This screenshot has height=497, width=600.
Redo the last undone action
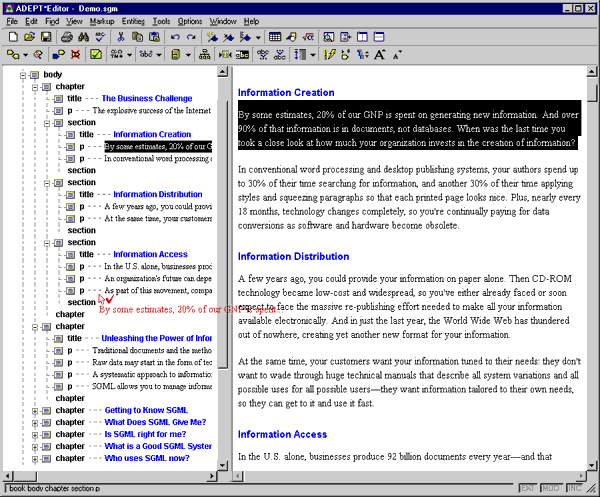pos(191,37)
